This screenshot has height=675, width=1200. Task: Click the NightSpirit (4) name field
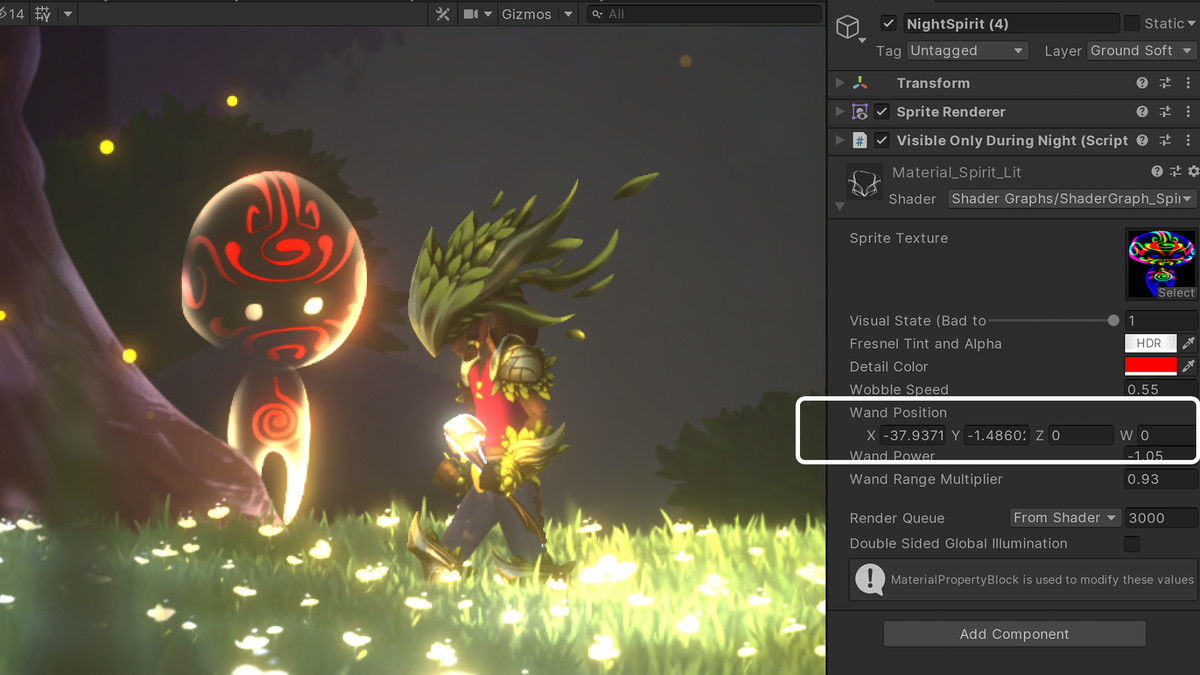[1010, 23]
